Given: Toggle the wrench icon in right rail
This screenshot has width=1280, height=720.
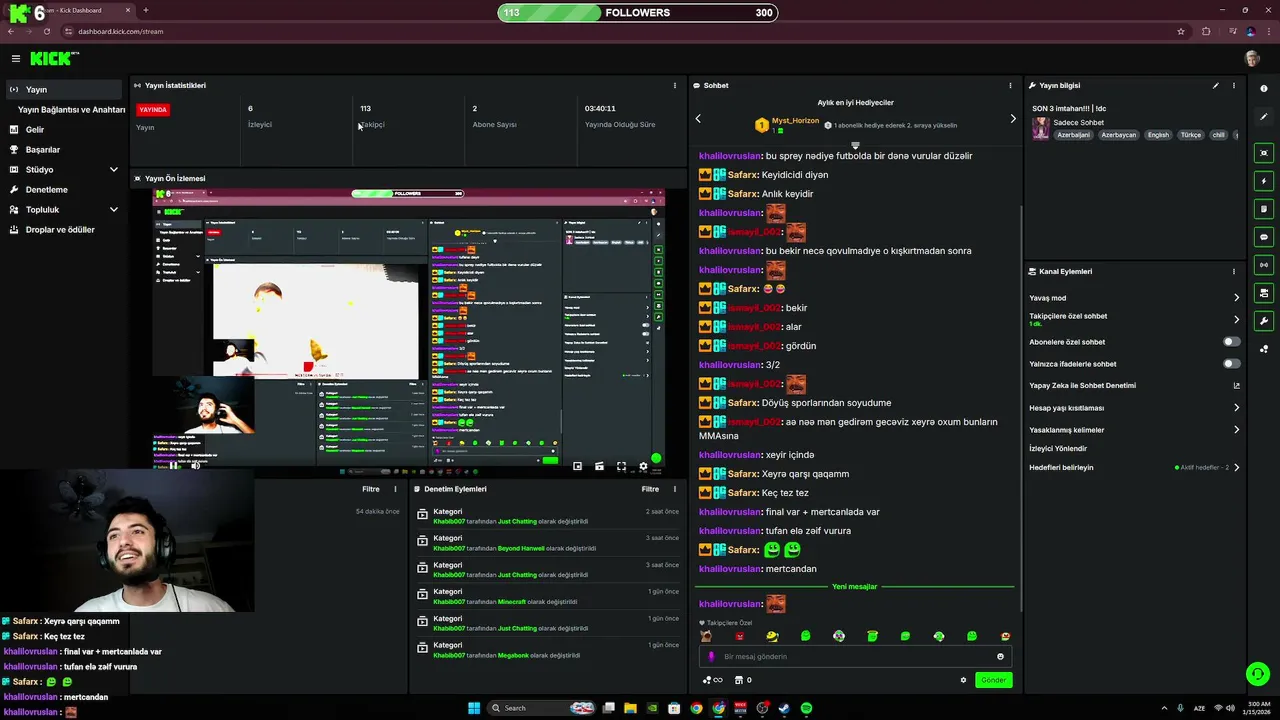Looking at the screenshot, I should 1264,321.
